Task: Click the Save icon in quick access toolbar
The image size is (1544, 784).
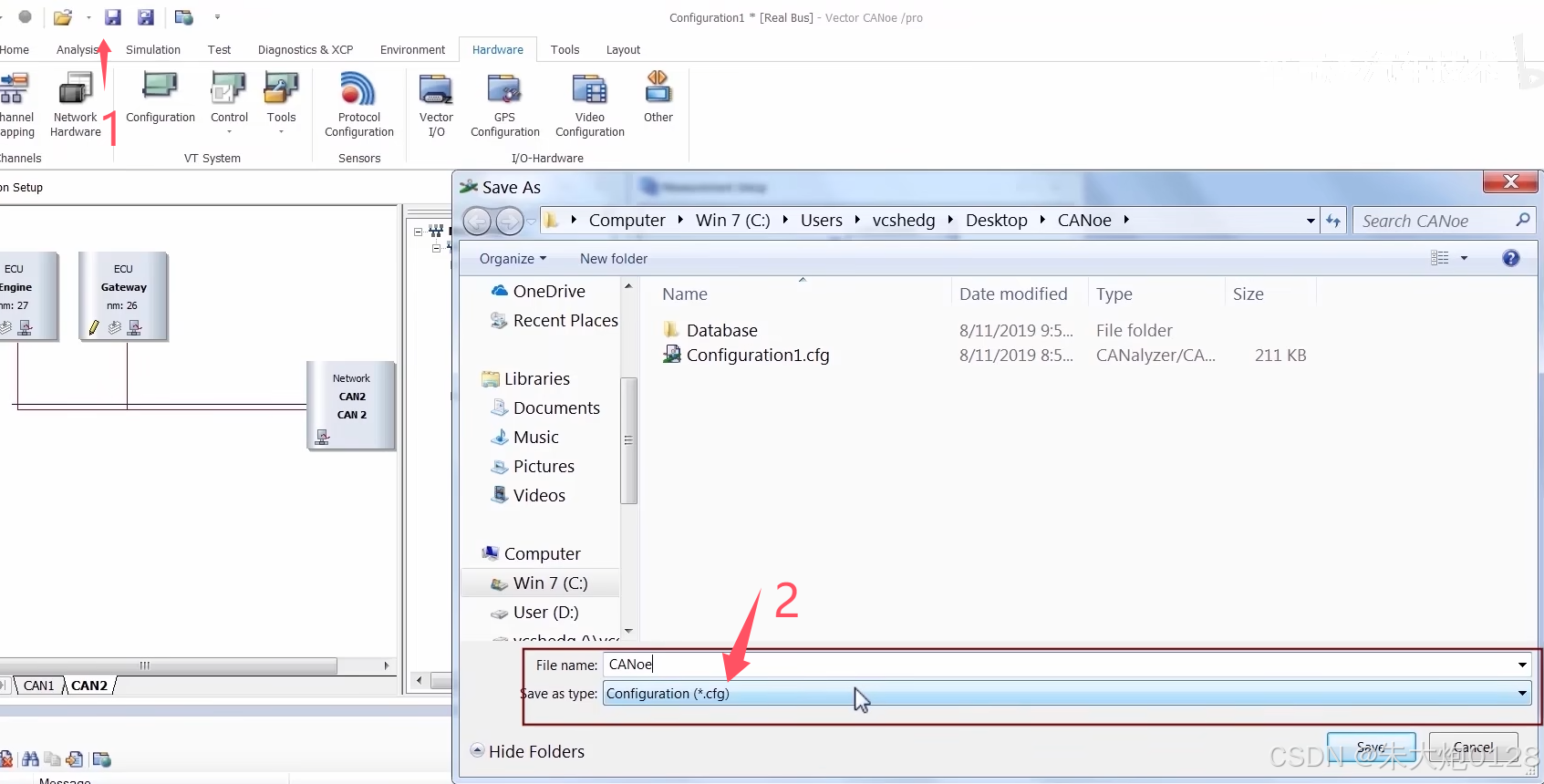Action: 113,17
